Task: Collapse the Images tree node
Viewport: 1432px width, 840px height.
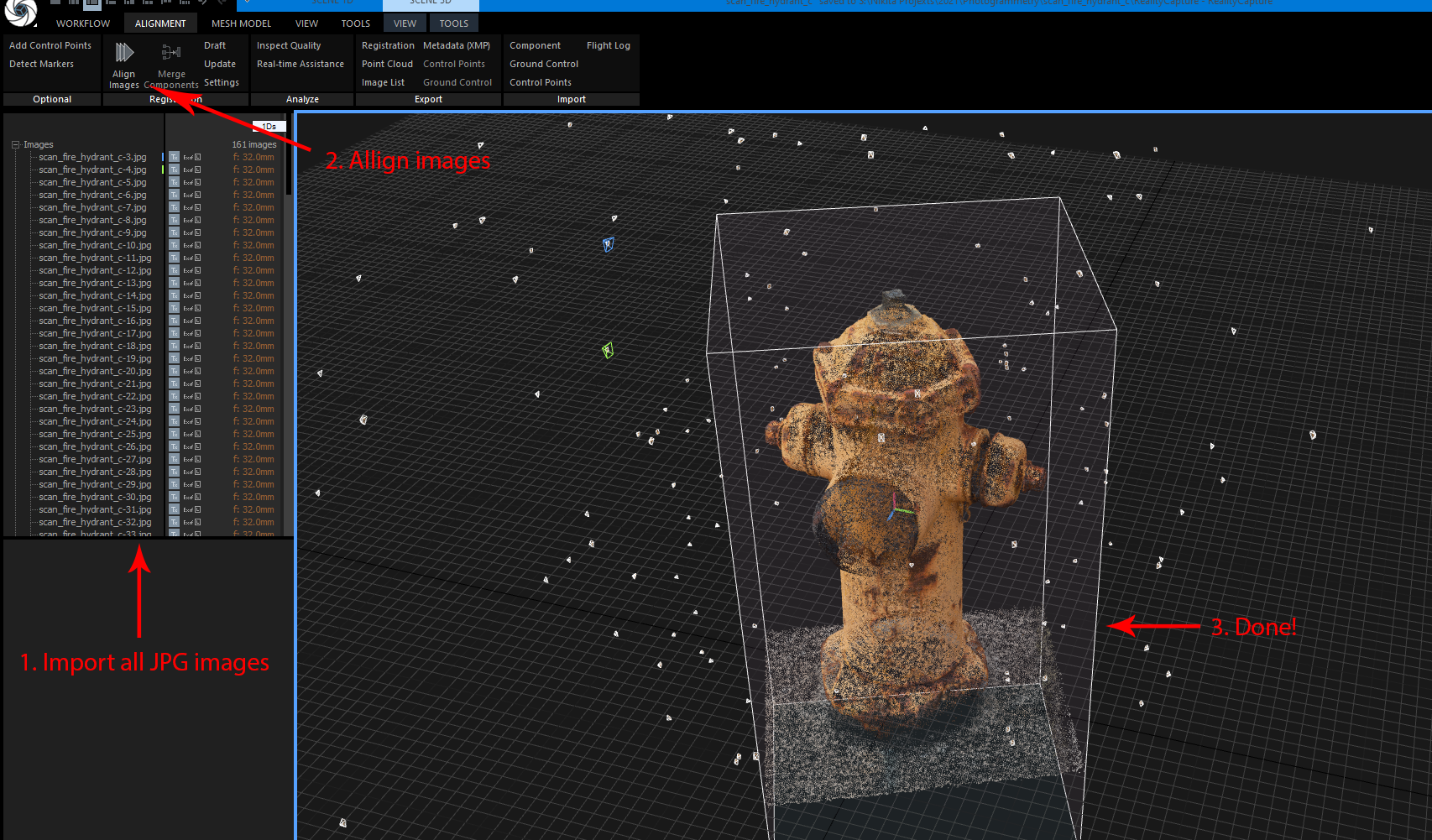Action: point(15,144)
